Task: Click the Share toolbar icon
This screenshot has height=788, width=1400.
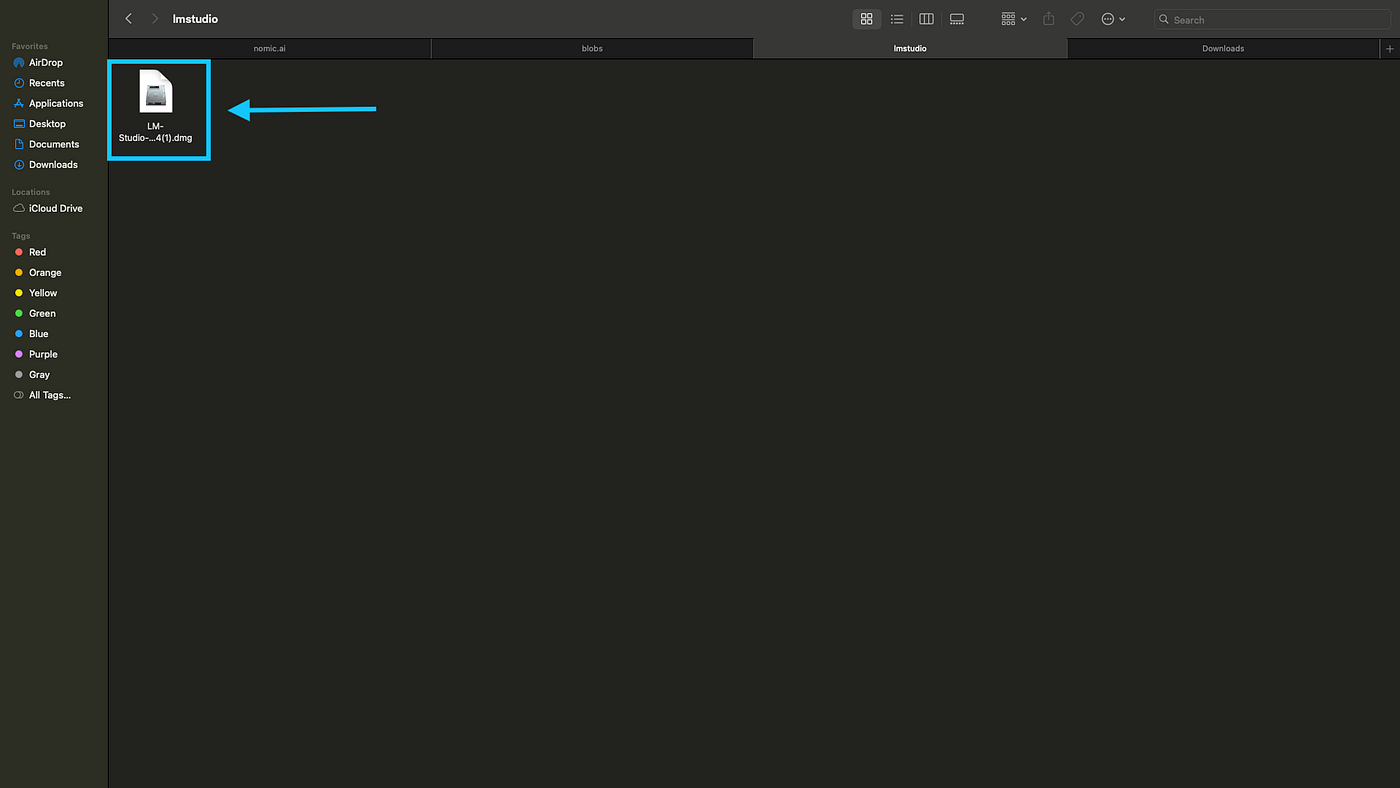Action: coord(1049,19)
